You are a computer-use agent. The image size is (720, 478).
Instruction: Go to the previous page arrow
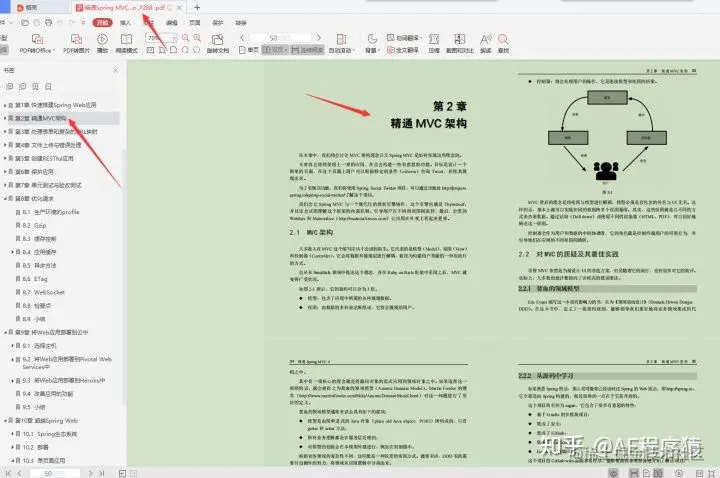(x=242, y=38)
